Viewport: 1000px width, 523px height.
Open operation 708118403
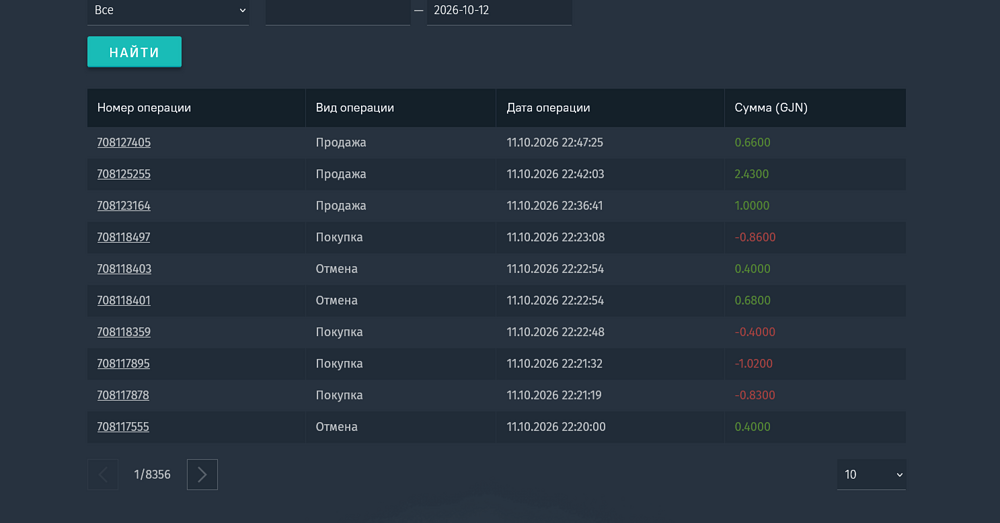124,269
